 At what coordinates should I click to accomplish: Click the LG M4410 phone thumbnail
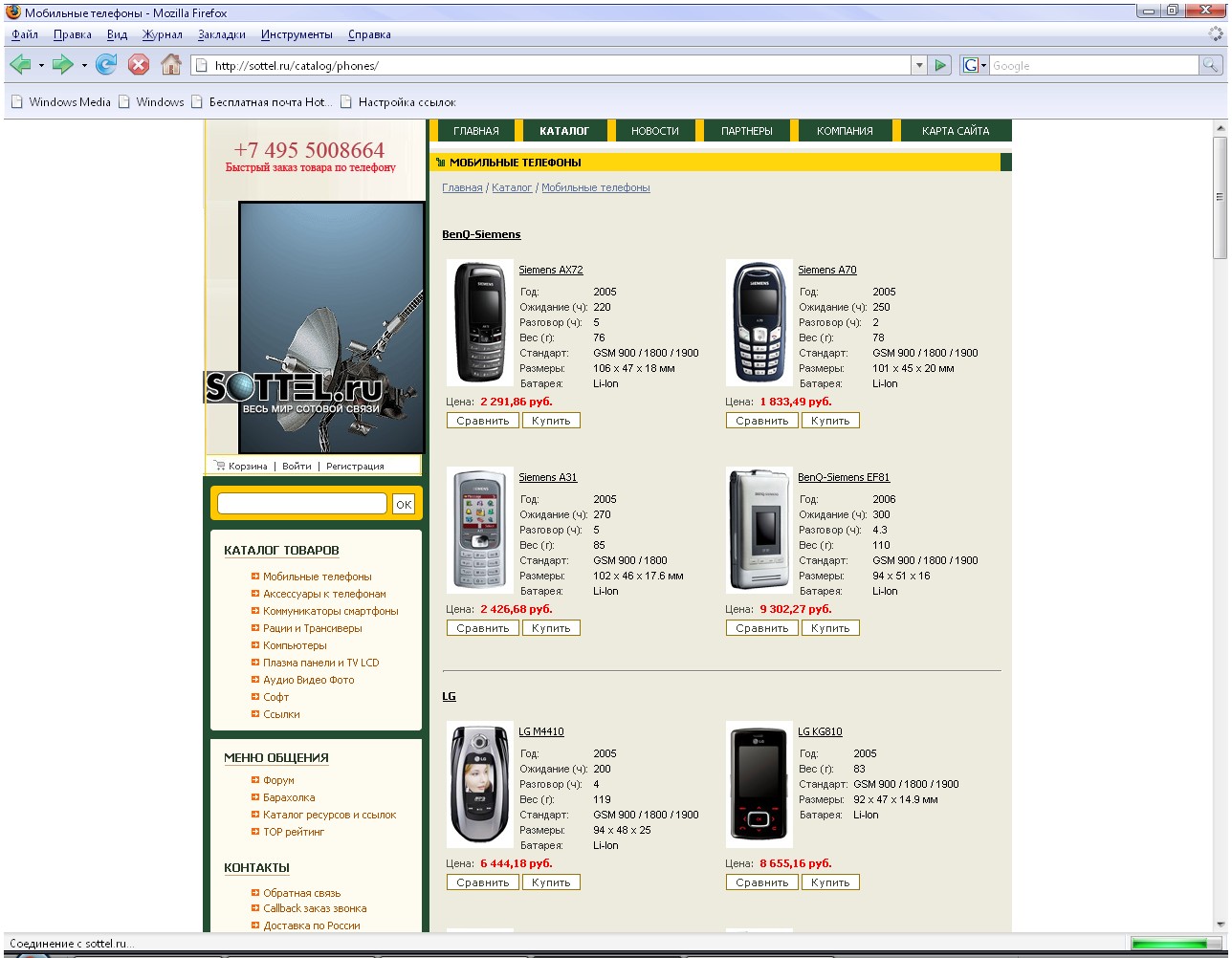480,785
